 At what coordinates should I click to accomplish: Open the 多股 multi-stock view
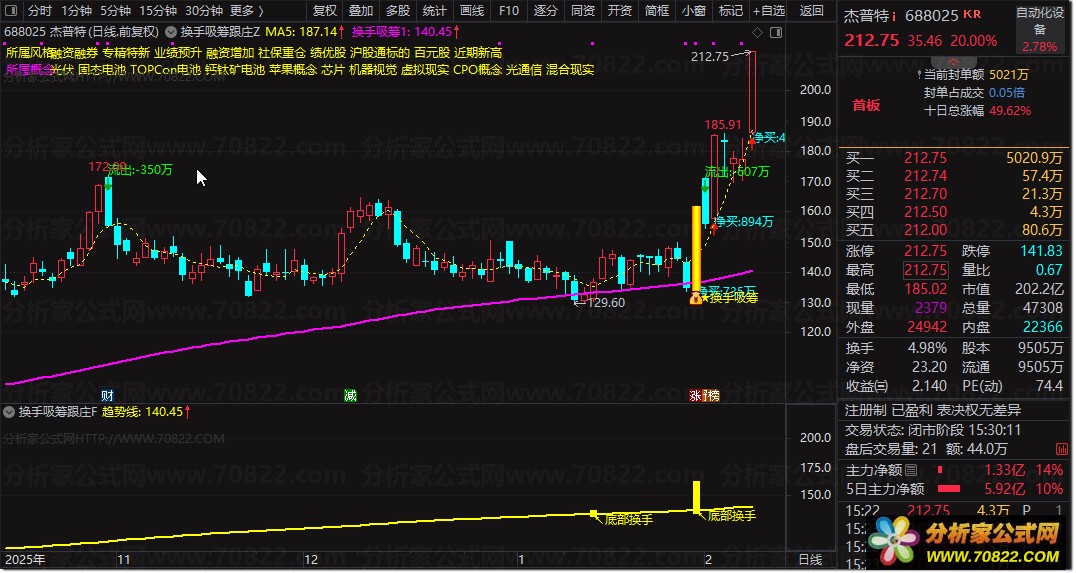(x=398, y=10)
